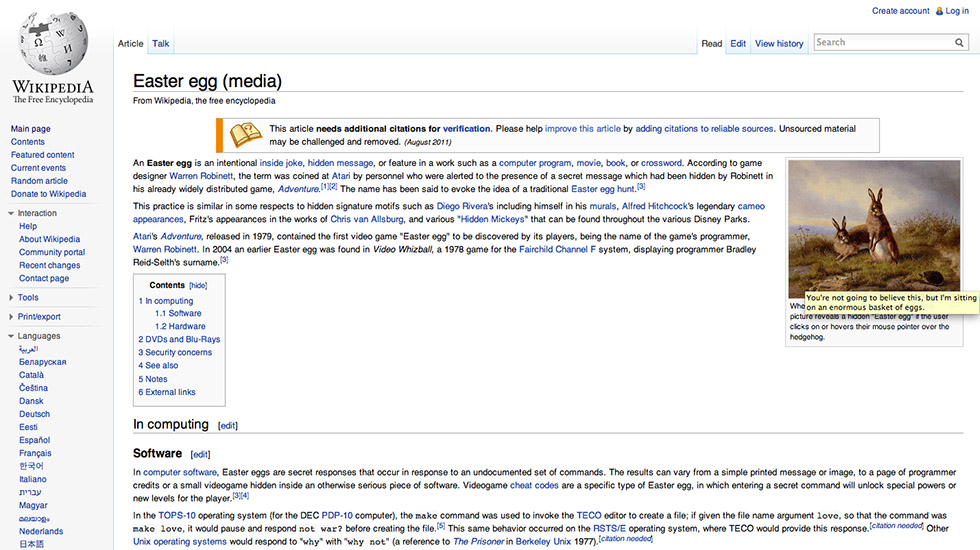The image size is (980, 550).
Task: Click the search magnifier icon
Action: pyautogui.click(x=959, y=43)
